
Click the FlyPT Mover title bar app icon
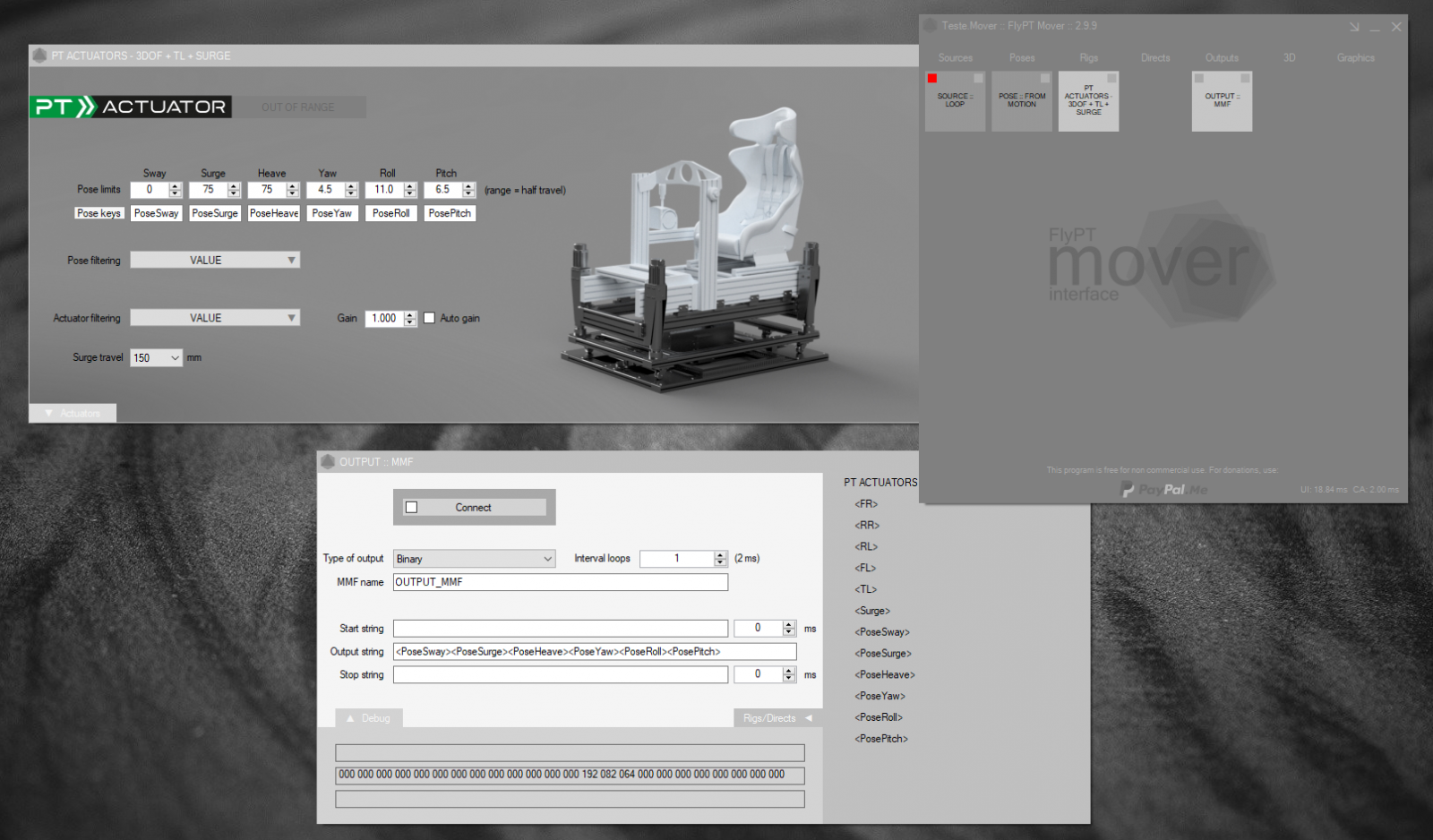[x=931, y=26]
